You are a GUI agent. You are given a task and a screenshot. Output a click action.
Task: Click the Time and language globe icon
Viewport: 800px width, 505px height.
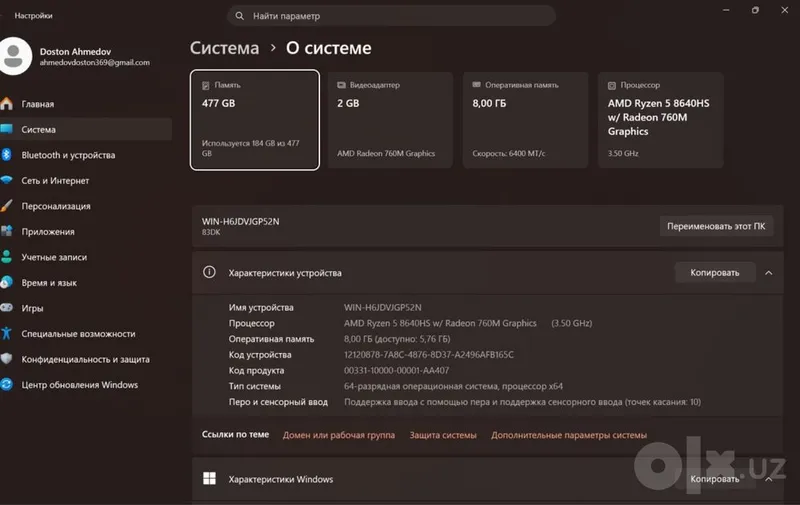coord(7,282)
